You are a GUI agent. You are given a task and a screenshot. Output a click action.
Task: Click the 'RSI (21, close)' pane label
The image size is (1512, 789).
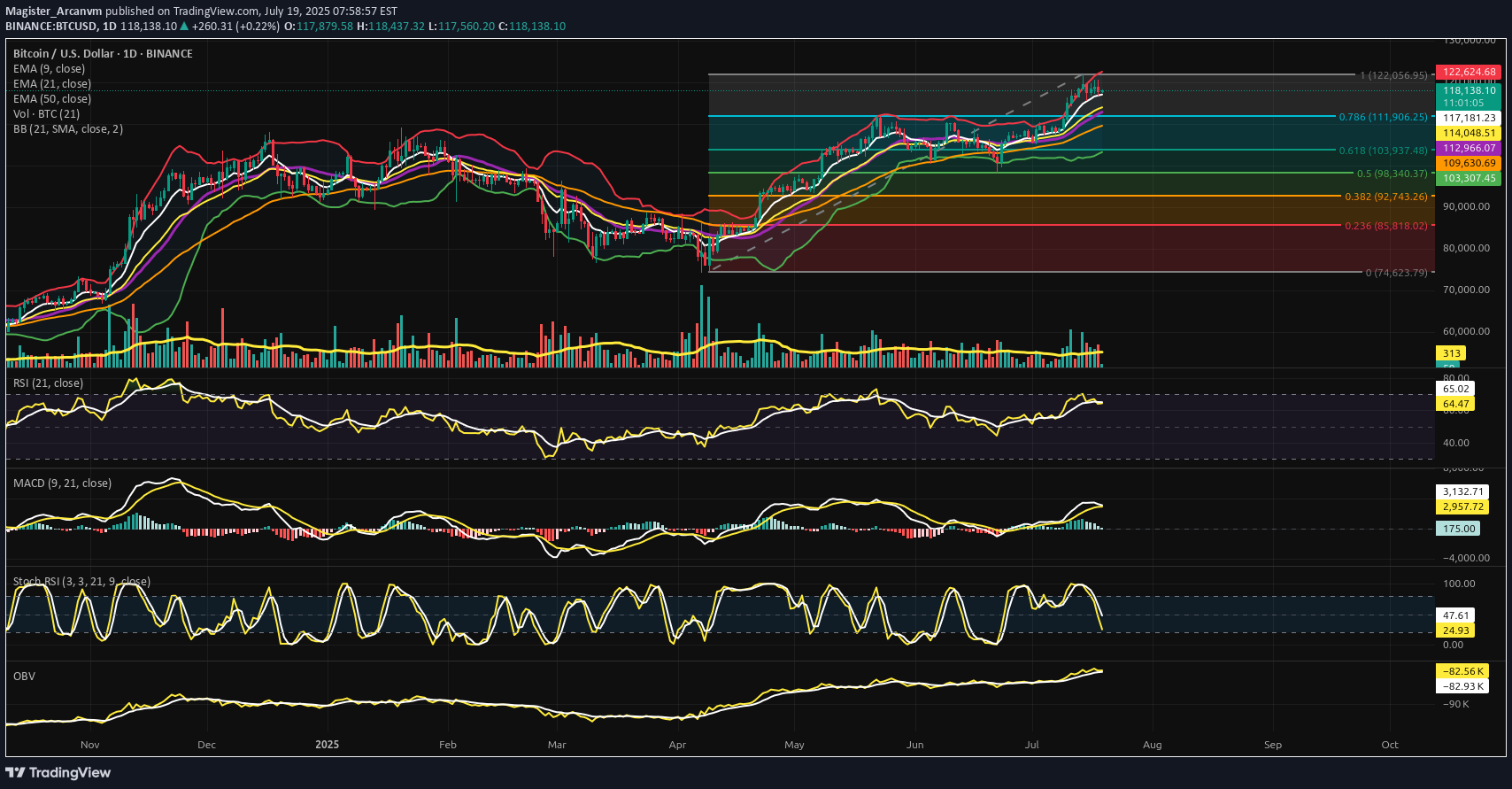tap(48, 383)
